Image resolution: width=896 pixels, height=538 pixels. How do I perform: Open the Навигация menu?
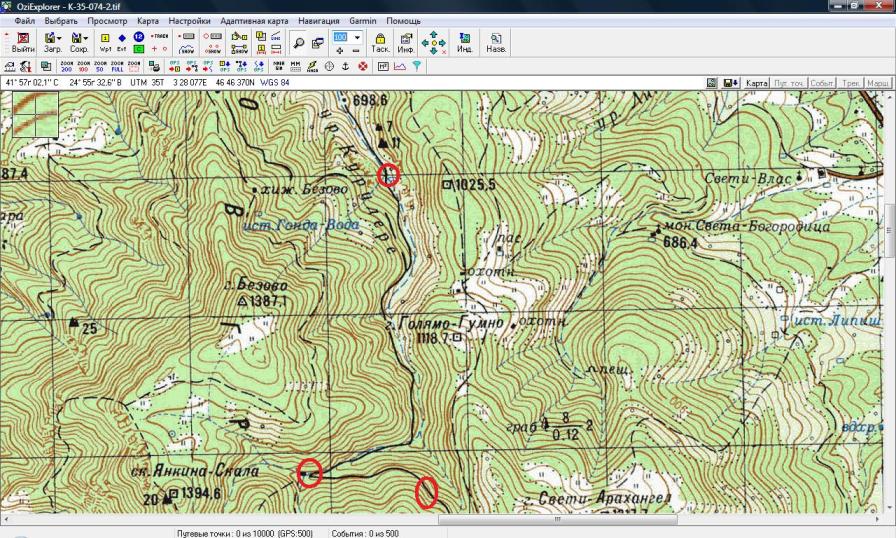point(318,20)
